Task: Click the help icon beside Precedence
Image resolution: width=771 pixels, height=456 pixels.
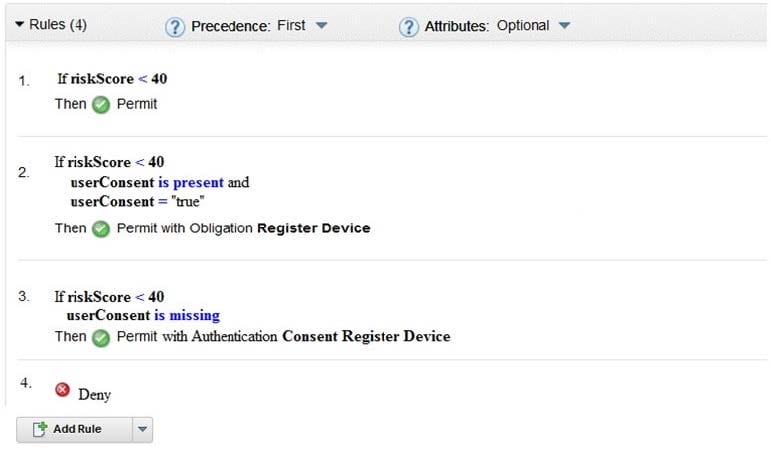Action: [x=175, y=27]
